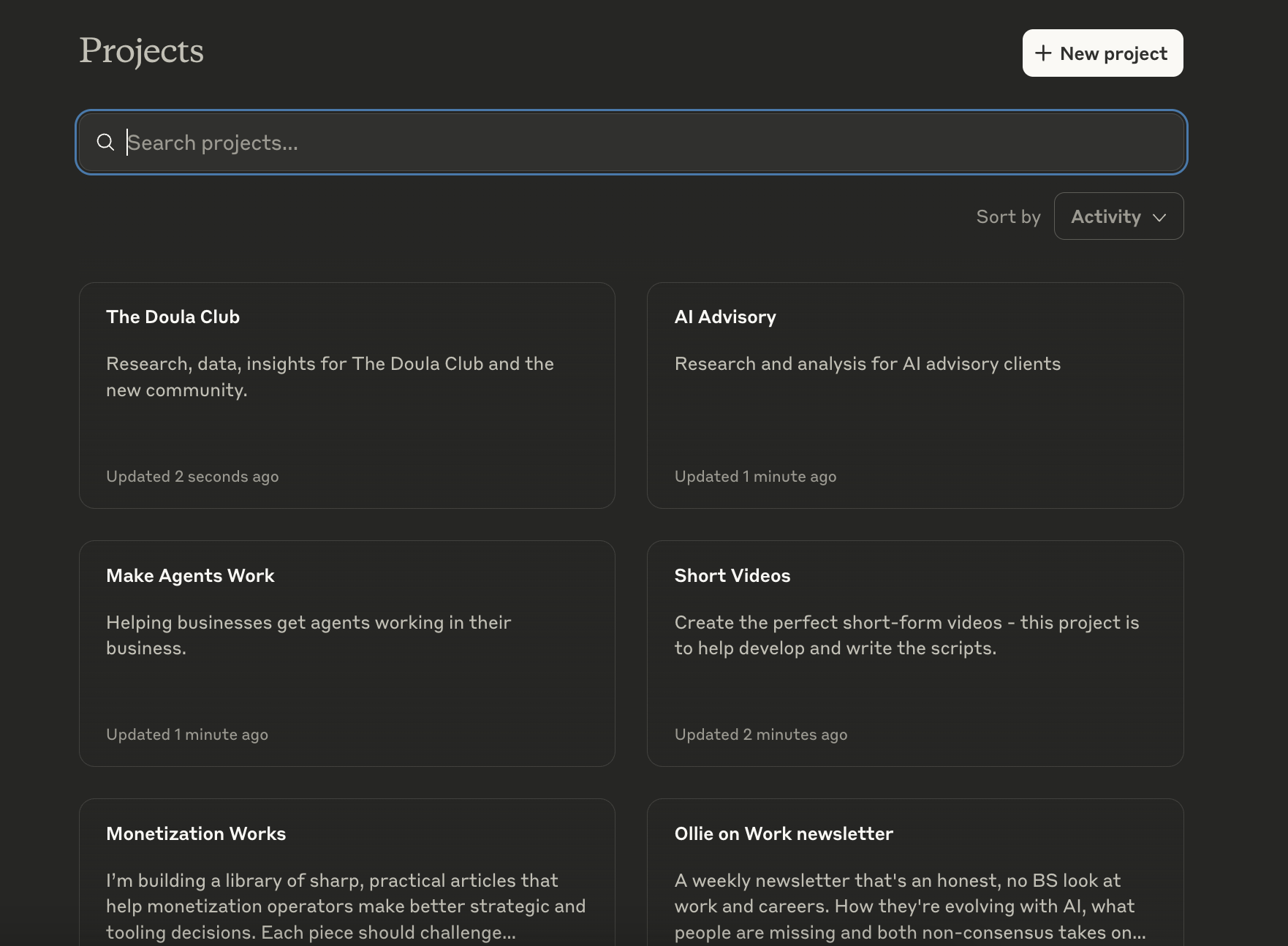Open the Short Videos project
This screenshot has height=946, width=1288.
(915, 654)
